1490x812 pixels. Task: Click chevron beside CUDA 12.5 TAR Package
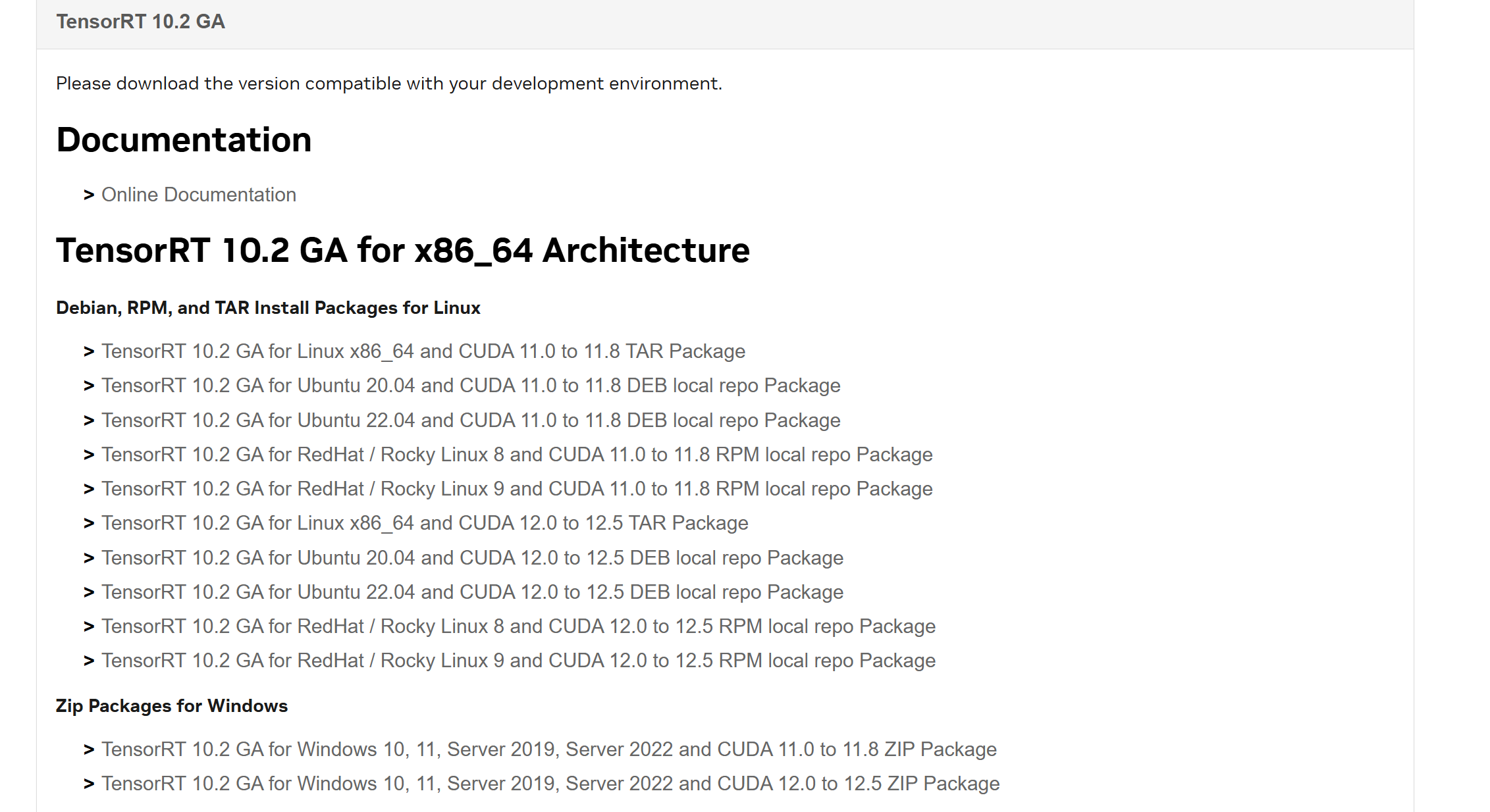89,523
